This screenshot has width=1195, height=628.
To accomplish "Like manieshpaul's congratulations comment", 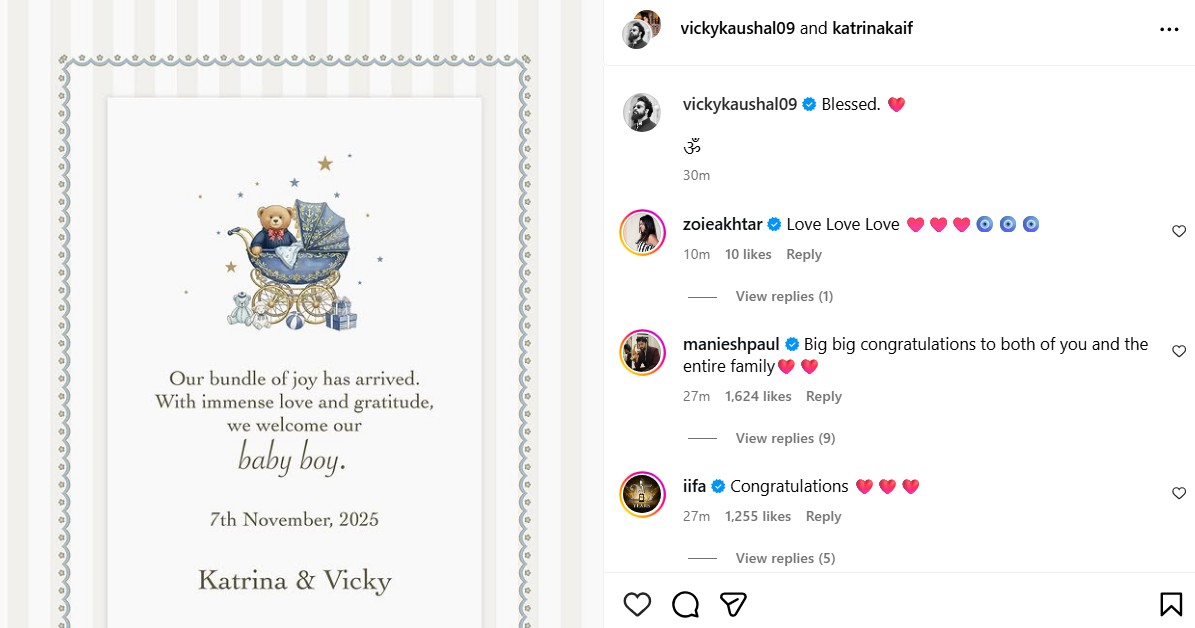I will point(1179,352).
